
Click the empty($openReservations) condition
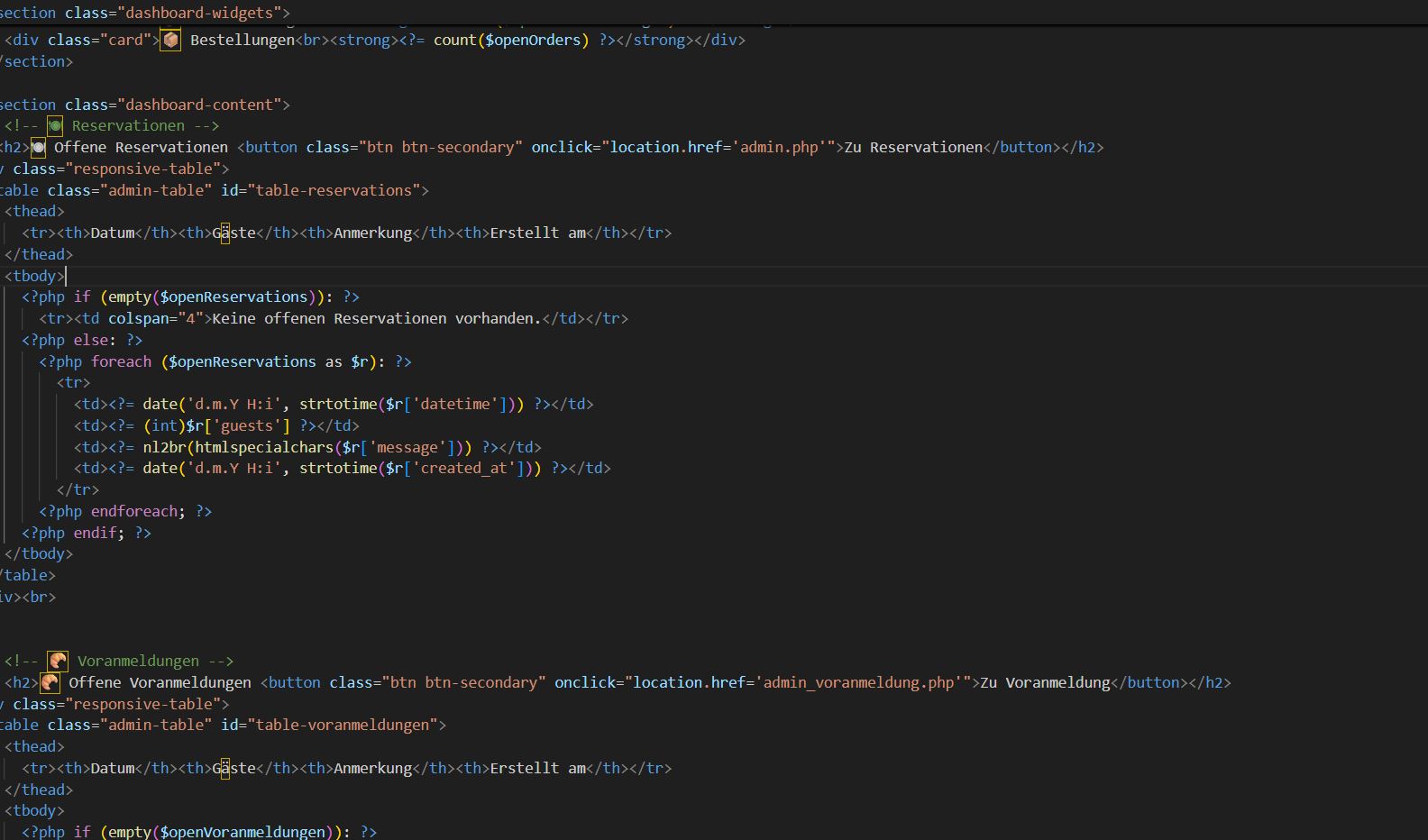[212, 297]
